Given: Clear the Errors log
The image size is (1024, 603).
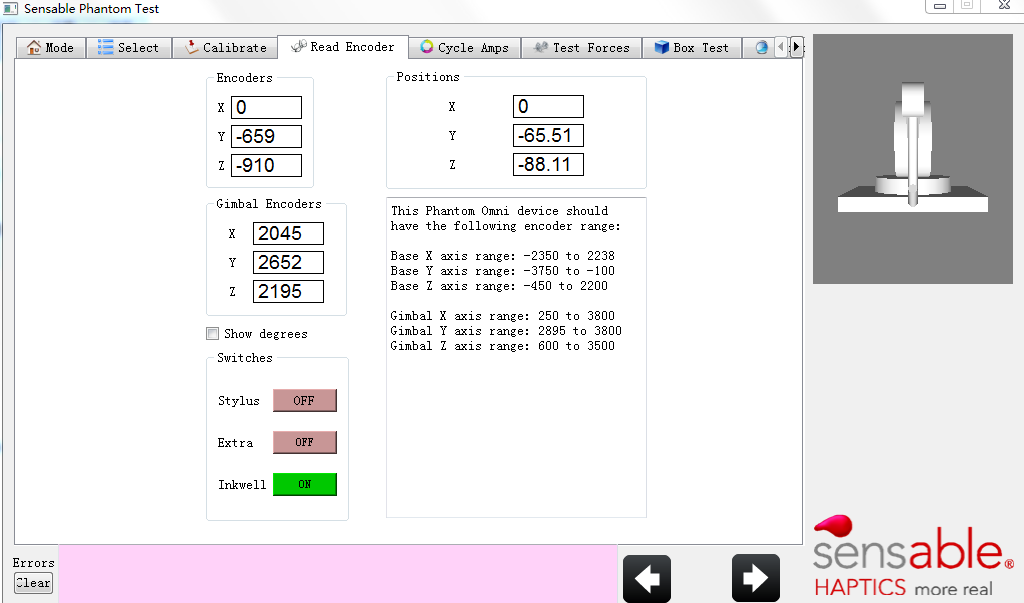Looking at the screenshot, I should coord(33,583).
